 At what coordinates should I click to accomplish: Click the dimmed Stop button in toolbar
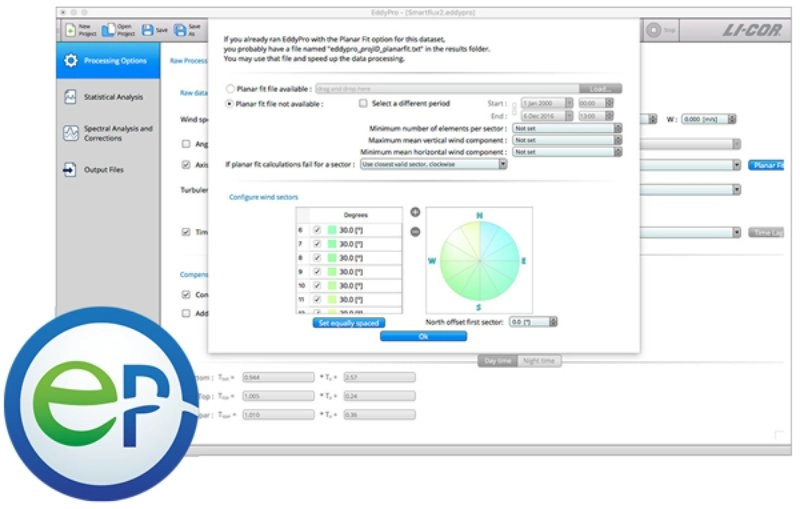[661, 30]
